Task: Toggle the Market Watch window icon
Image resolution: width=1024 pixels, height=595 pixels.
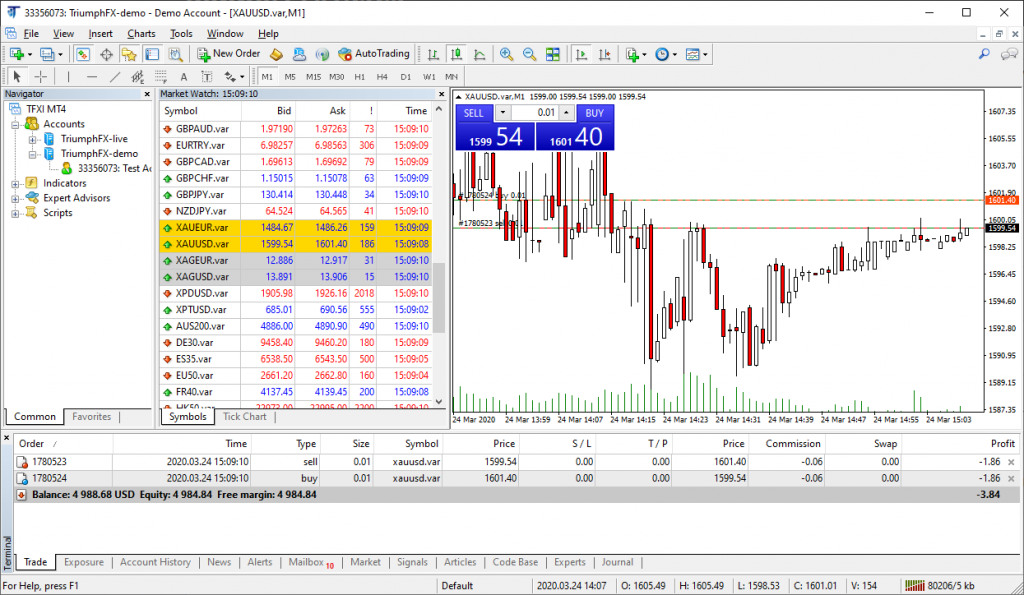Action: coord(82,54)
